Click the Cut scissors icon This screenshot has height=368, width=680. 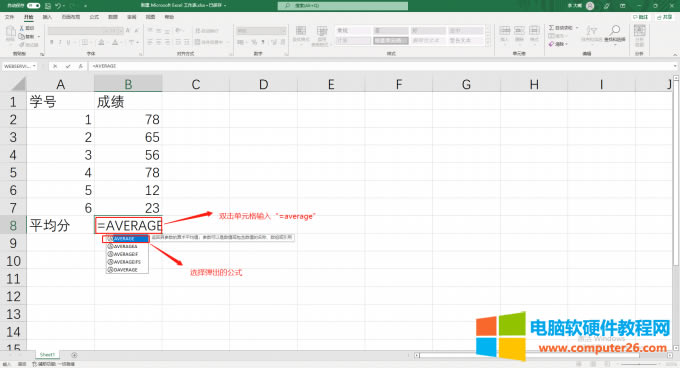click(22, 28)
